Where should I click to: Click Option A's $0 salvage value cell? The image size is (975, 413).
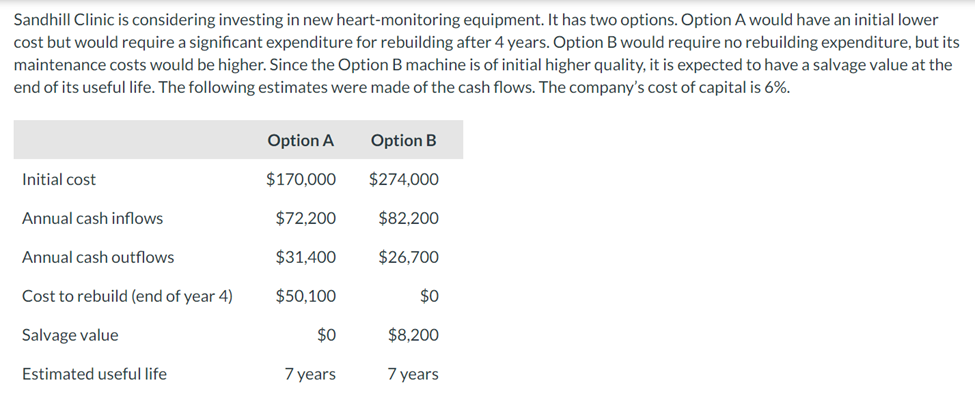click(326, 336)
